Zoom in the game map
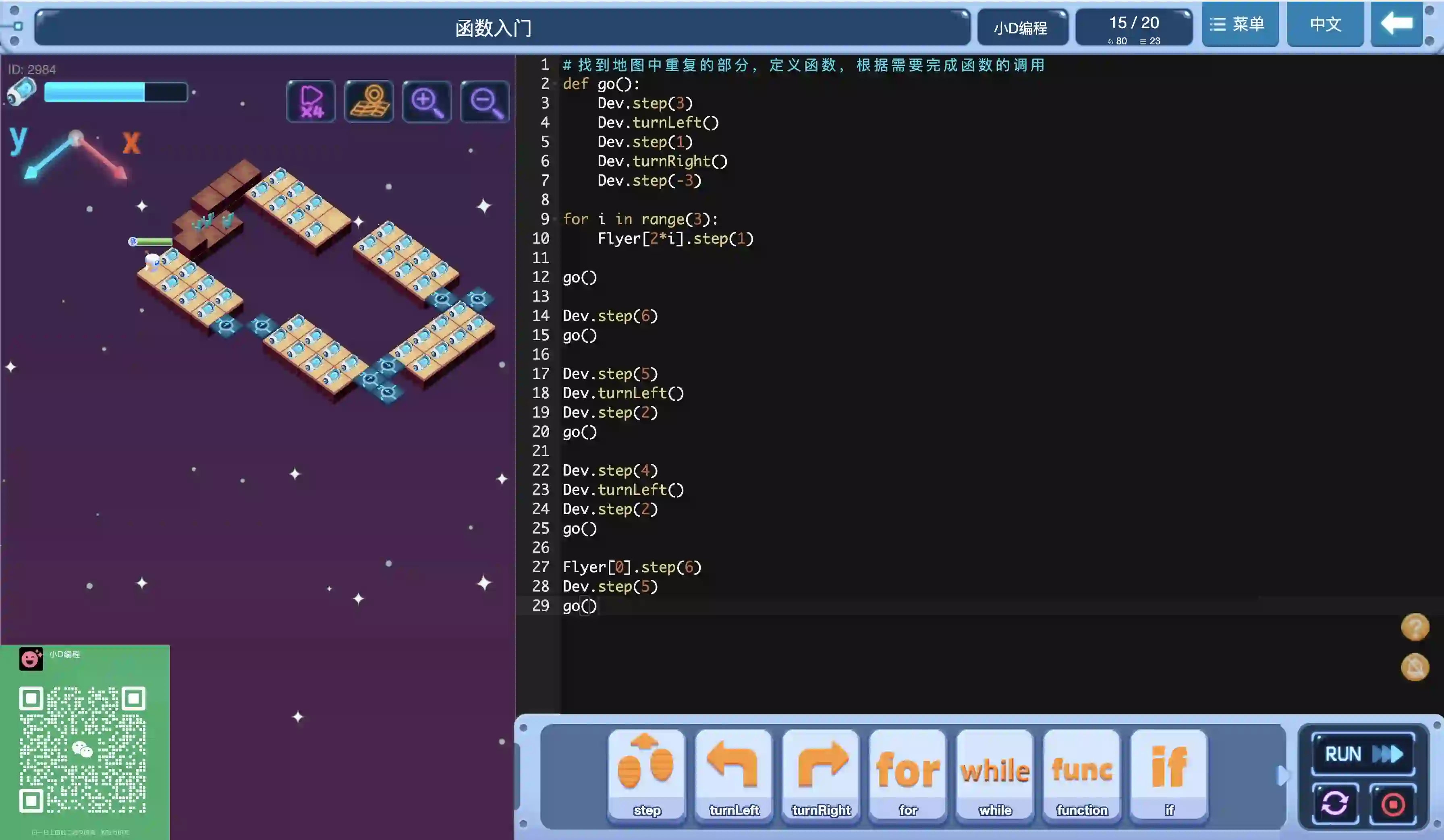1444x840 pixels. [x=427, y=102]
